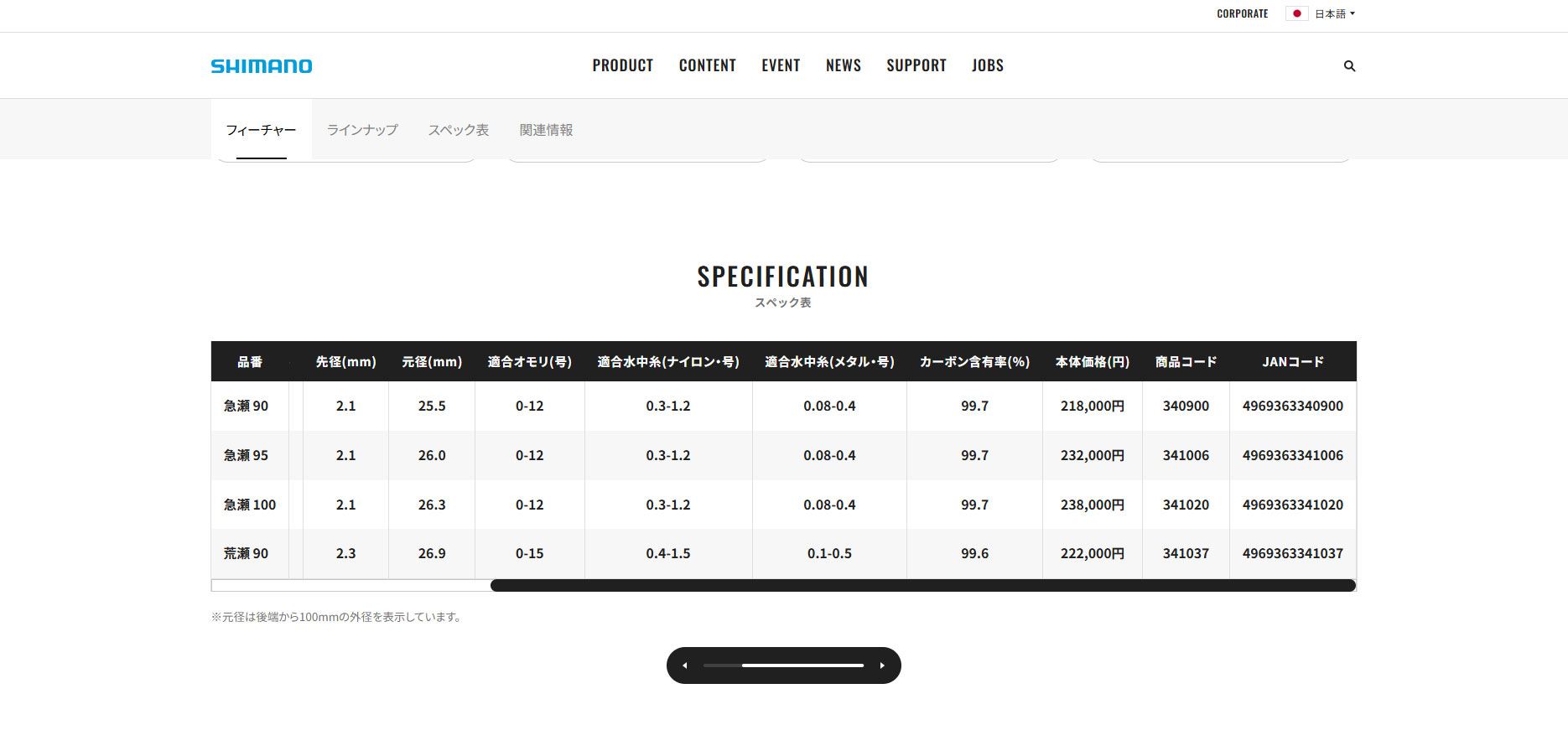Open the site search magnifier icon
Screen dimensions: 1568x756
click(1349, 66)
